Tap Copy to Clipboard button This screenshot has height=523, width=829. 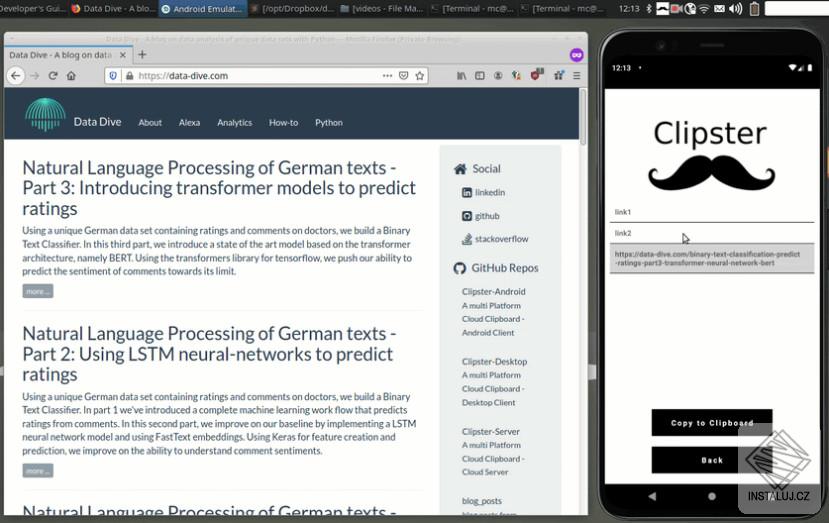click(x=712, y=423)
